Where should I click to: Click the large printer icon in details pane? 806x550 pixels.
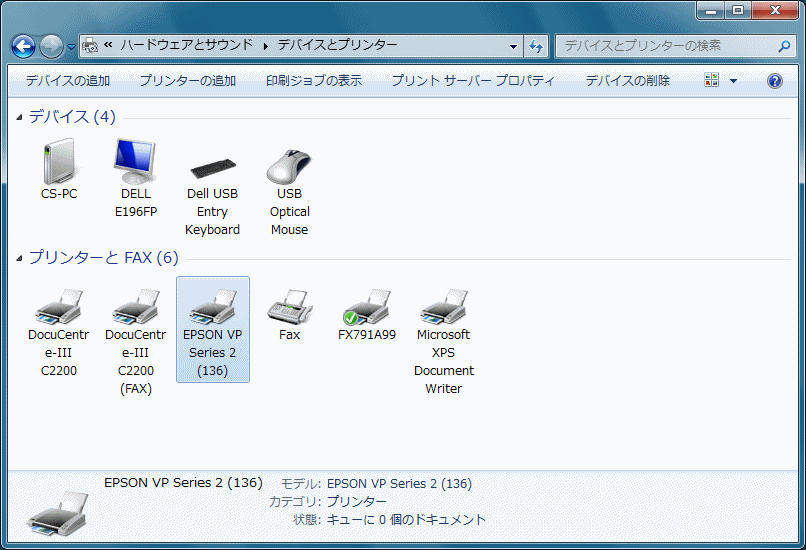tap(58, 514)
